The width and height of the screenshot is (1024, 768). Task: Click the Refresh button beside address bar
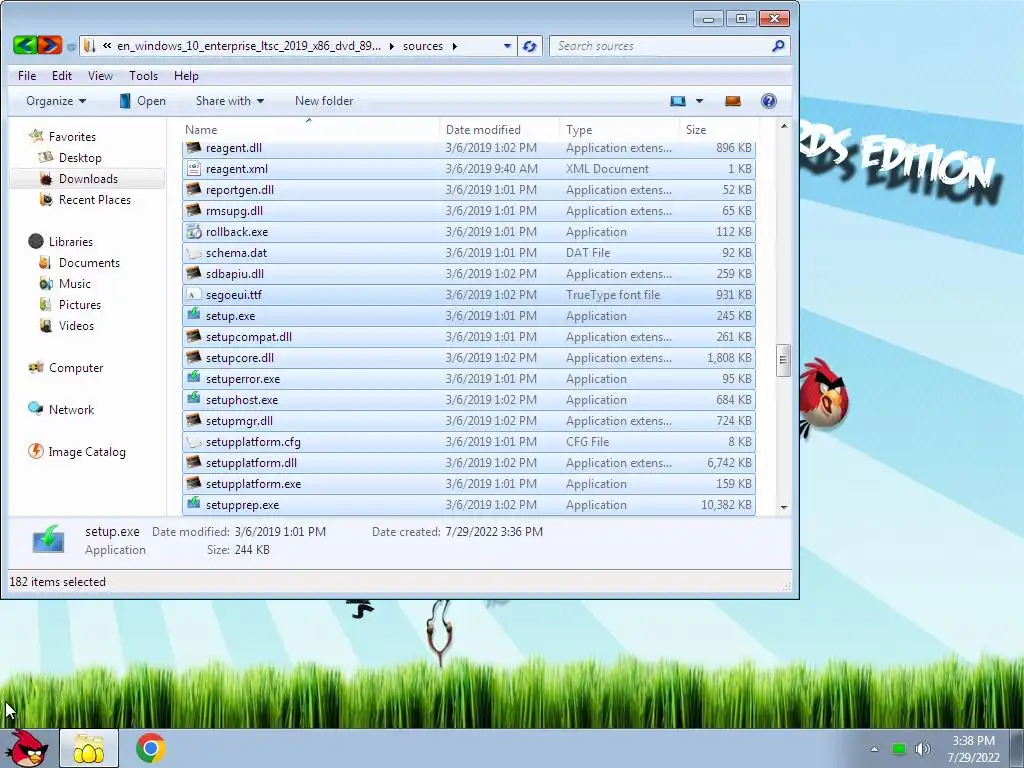point(530,46)
